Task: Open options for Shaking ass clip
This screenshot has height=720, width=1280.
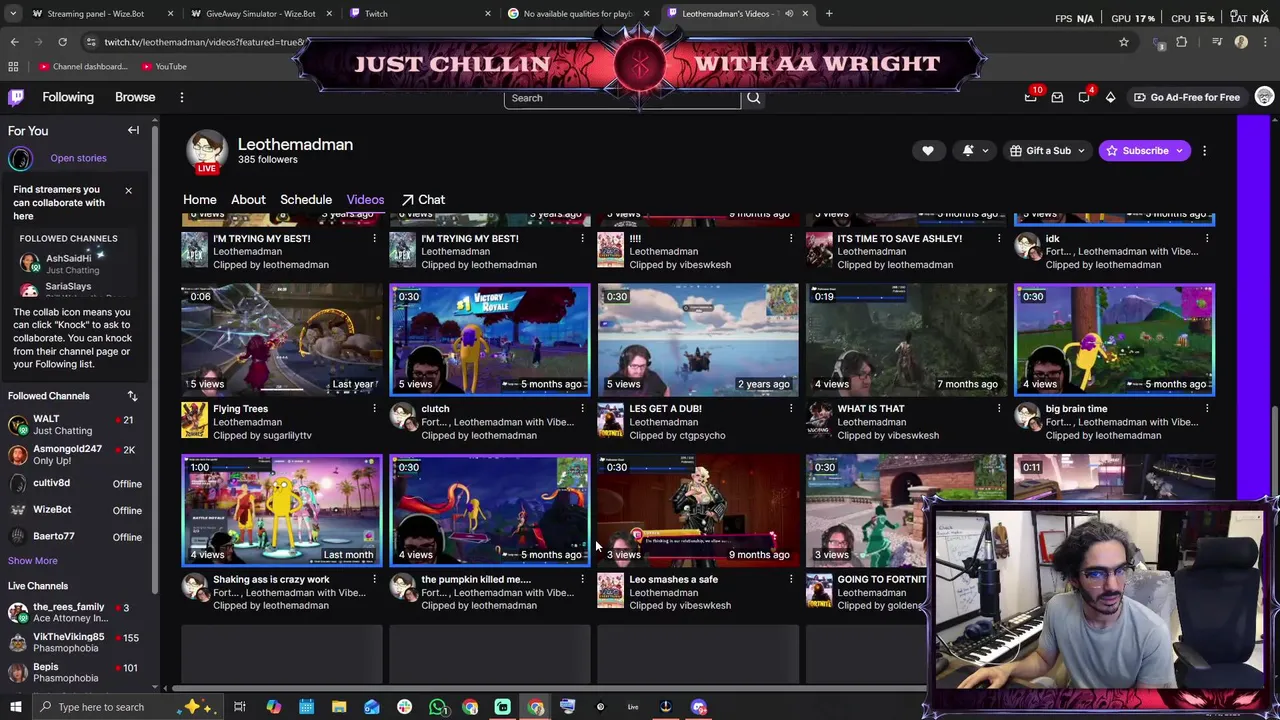Action: (x=374, y=580)
